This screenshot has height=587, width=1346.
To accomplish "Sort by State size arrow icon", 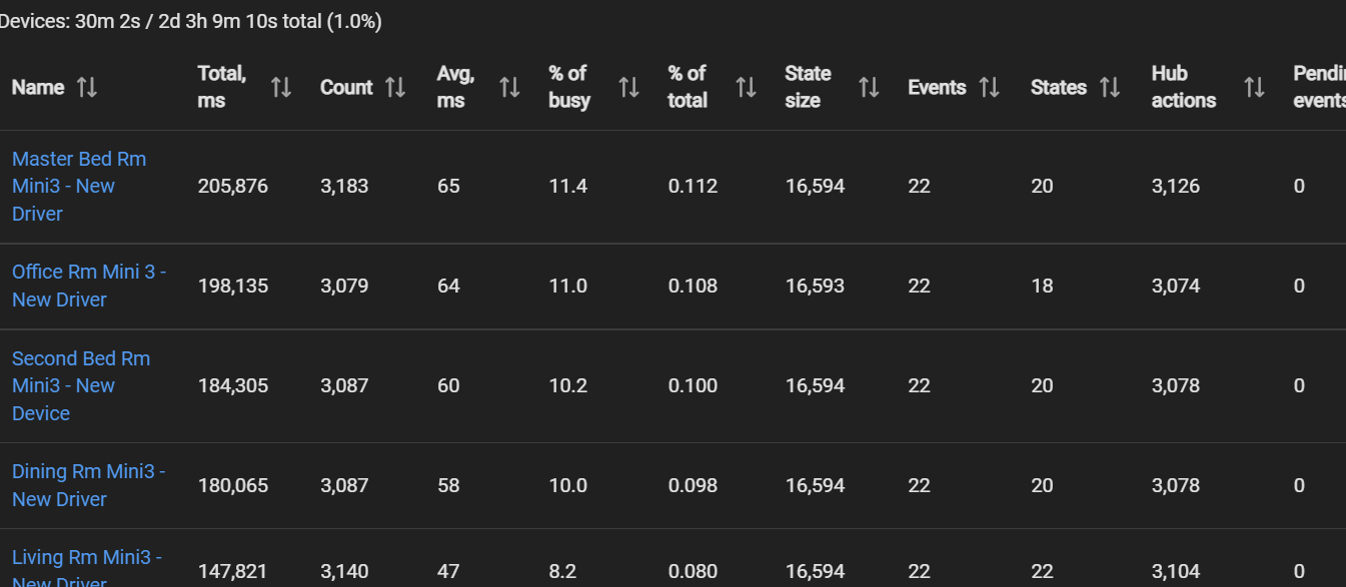I will (868, 87).
